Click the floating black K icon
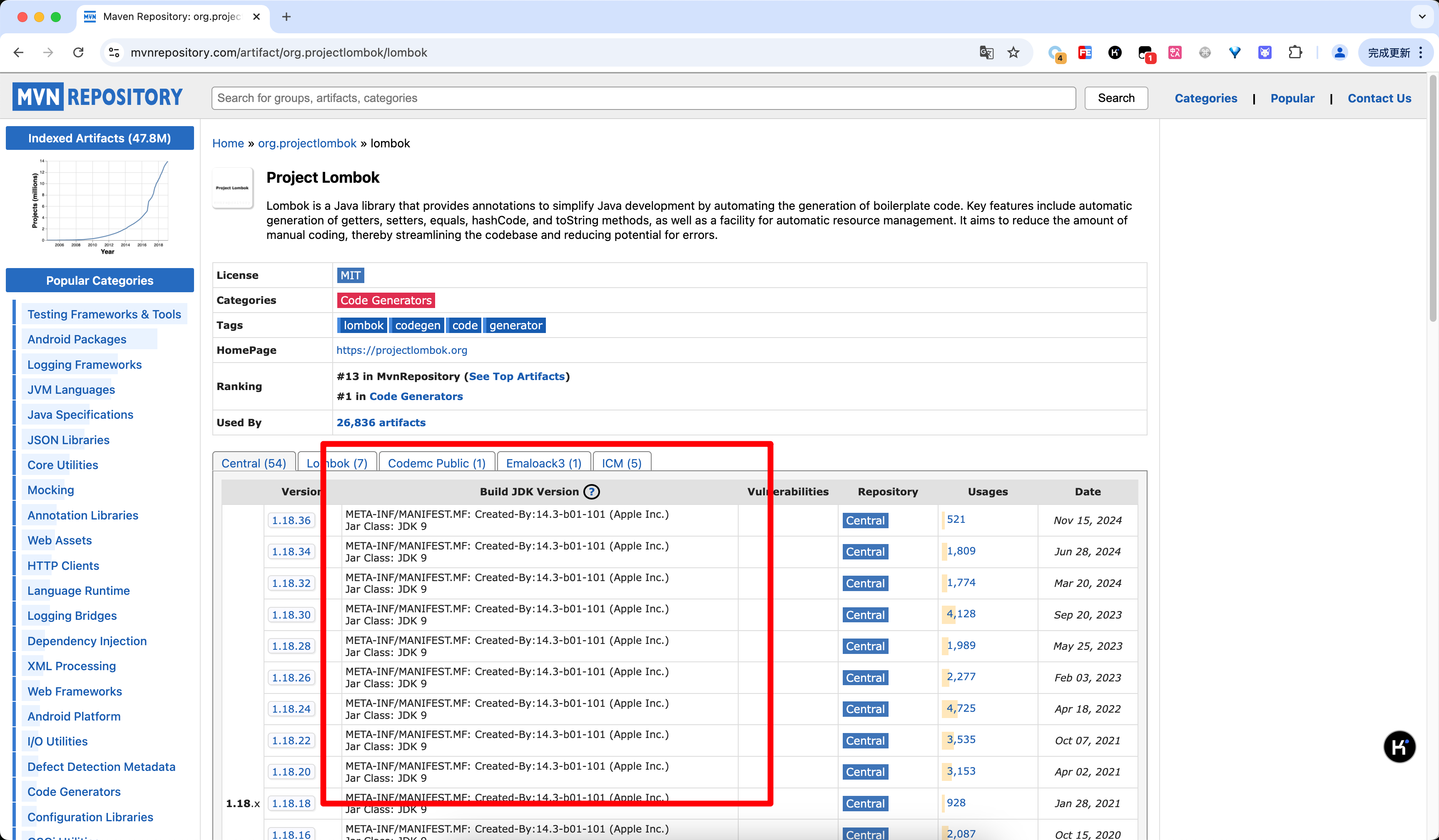The height and width of the screenshot is (840, 1439). (x=1399, y=746)
